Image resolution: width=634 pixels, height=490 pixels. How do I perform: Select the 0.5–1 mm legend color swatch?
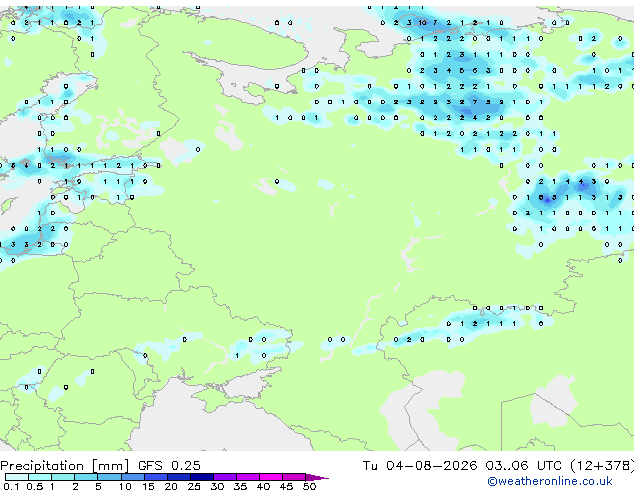[x=40, y=477]
